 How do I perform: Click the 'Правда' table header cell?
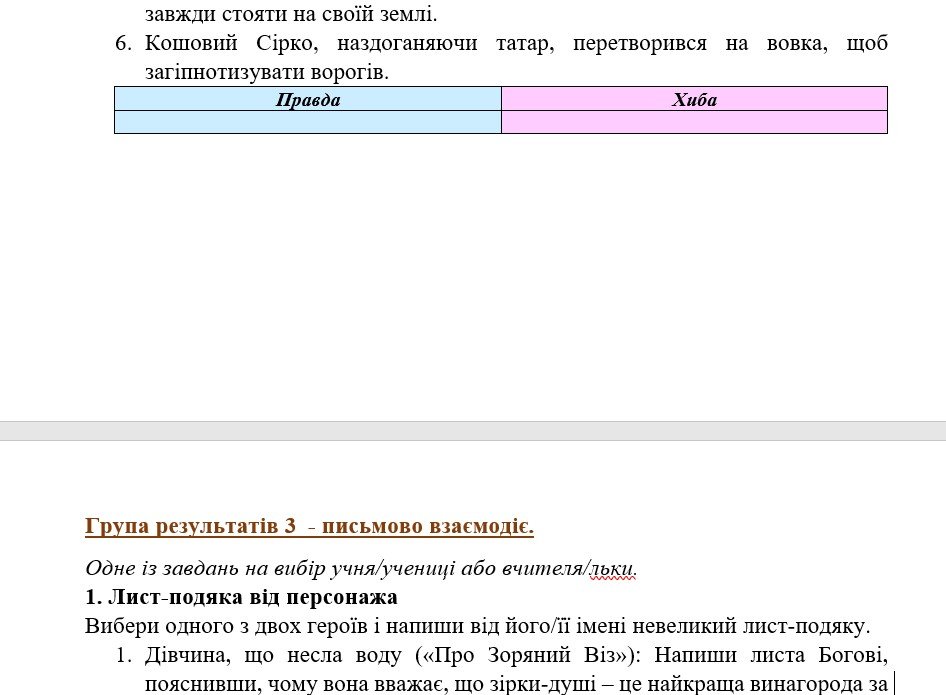(x=307, y=100)
